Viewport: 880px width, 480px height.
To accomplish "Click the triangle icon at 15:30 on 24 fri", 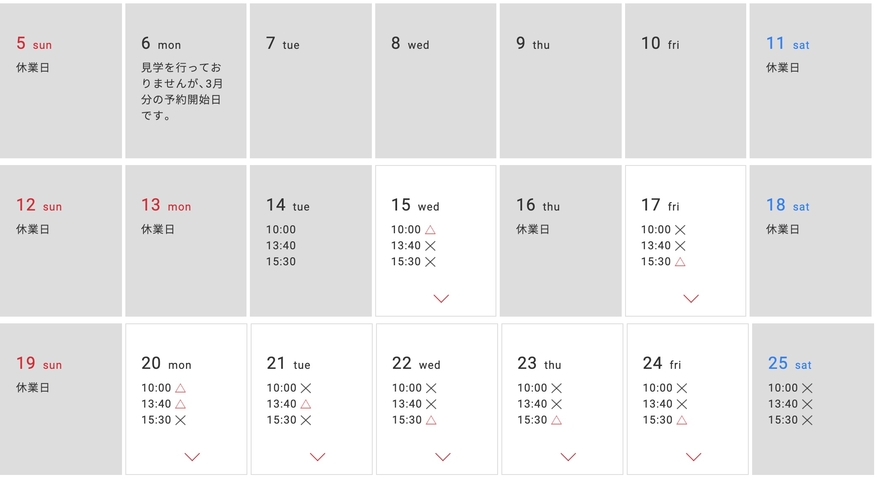I will (681, 420).
